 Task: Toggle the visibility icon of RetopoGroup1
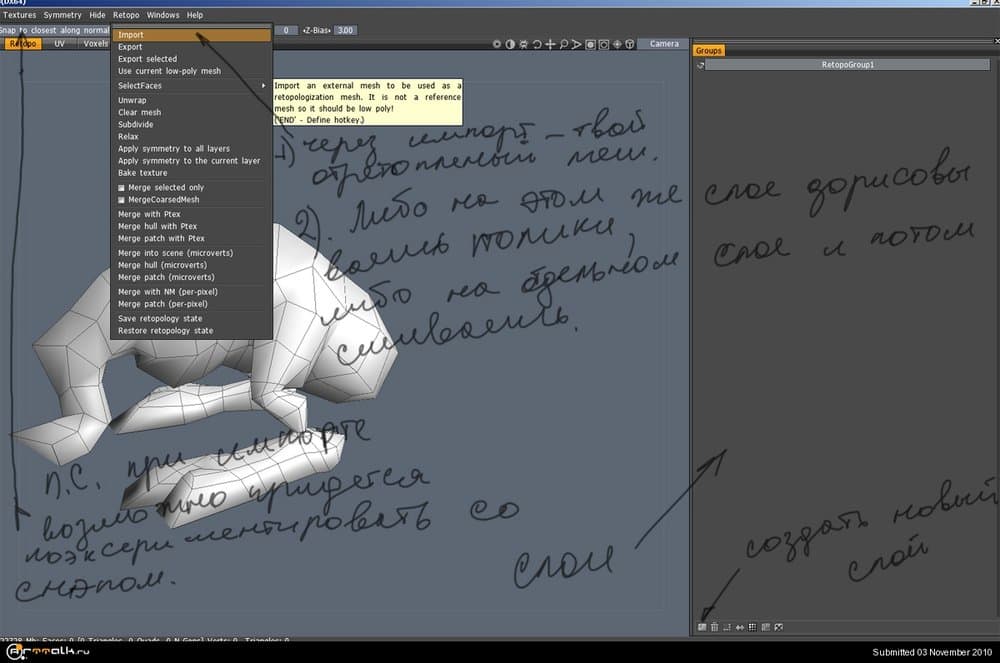coord(702,65)
